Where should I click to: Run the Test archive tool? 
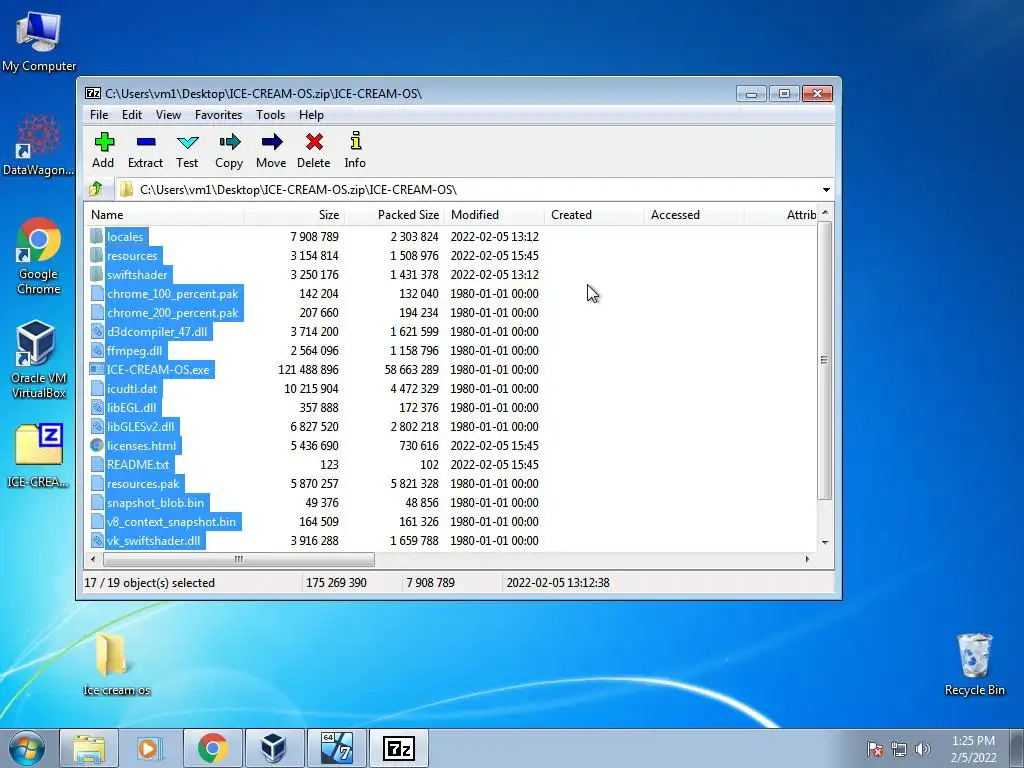(187, 142)
